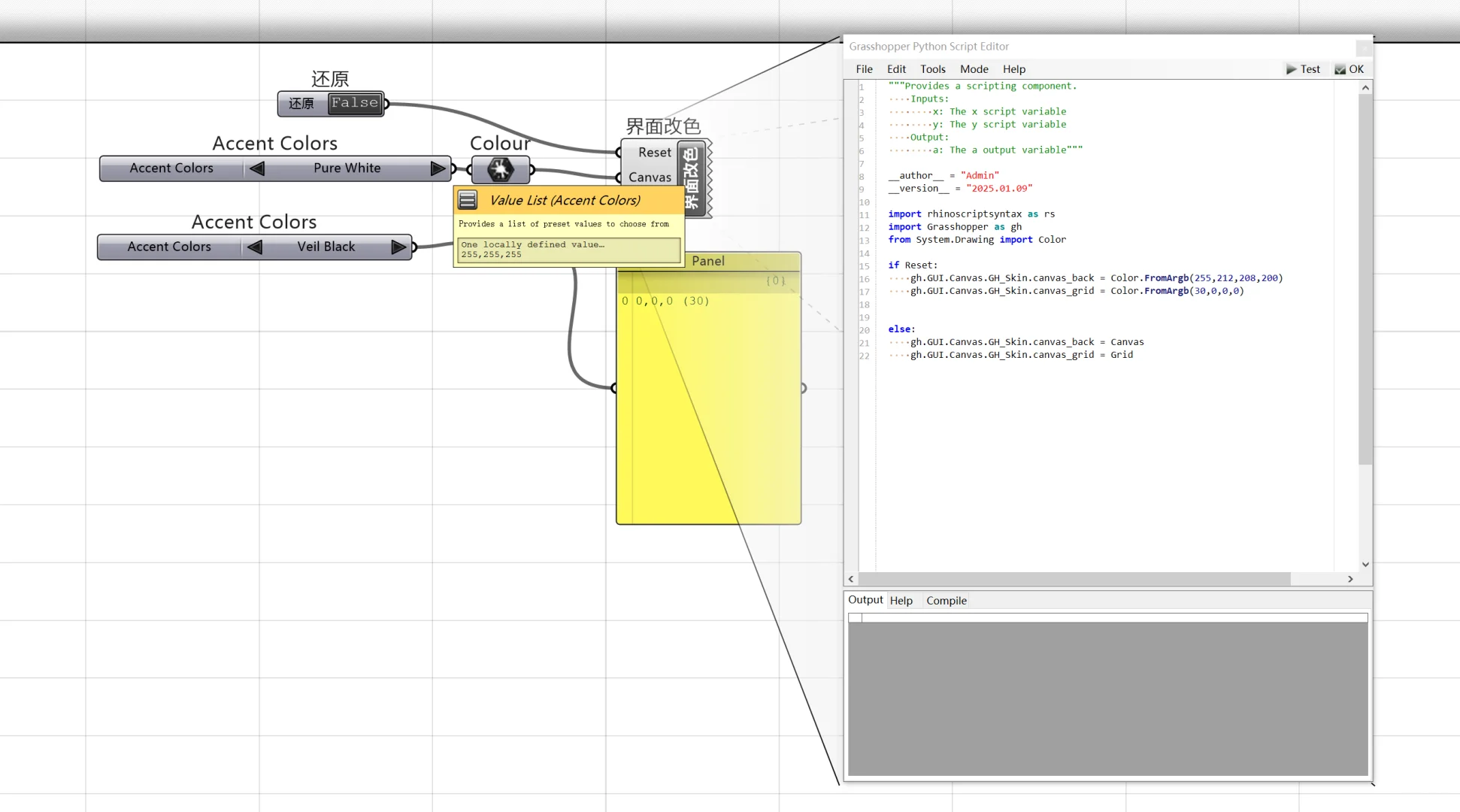1460x812 pixels.
Task: Click next arrow on Pure White list
Action: tap(438, 168)
